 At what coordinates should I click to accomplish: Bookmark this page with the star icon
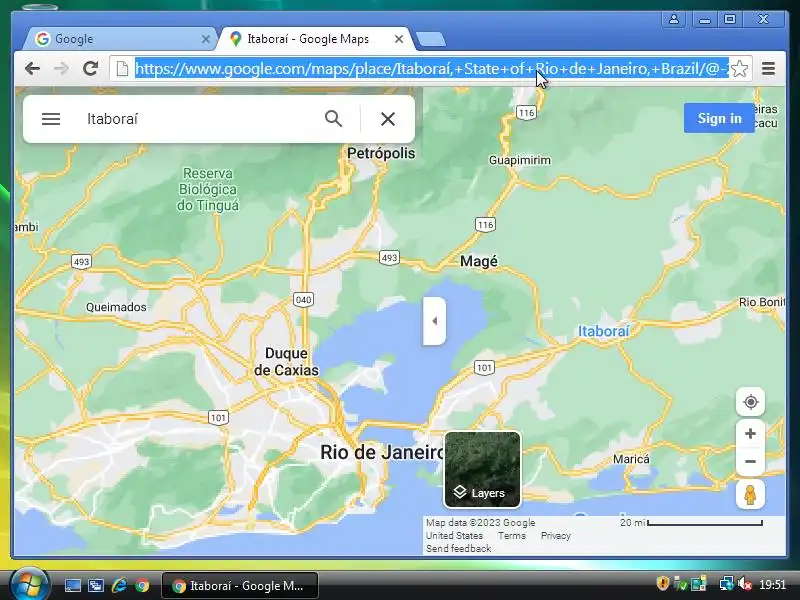pos(739,68)
